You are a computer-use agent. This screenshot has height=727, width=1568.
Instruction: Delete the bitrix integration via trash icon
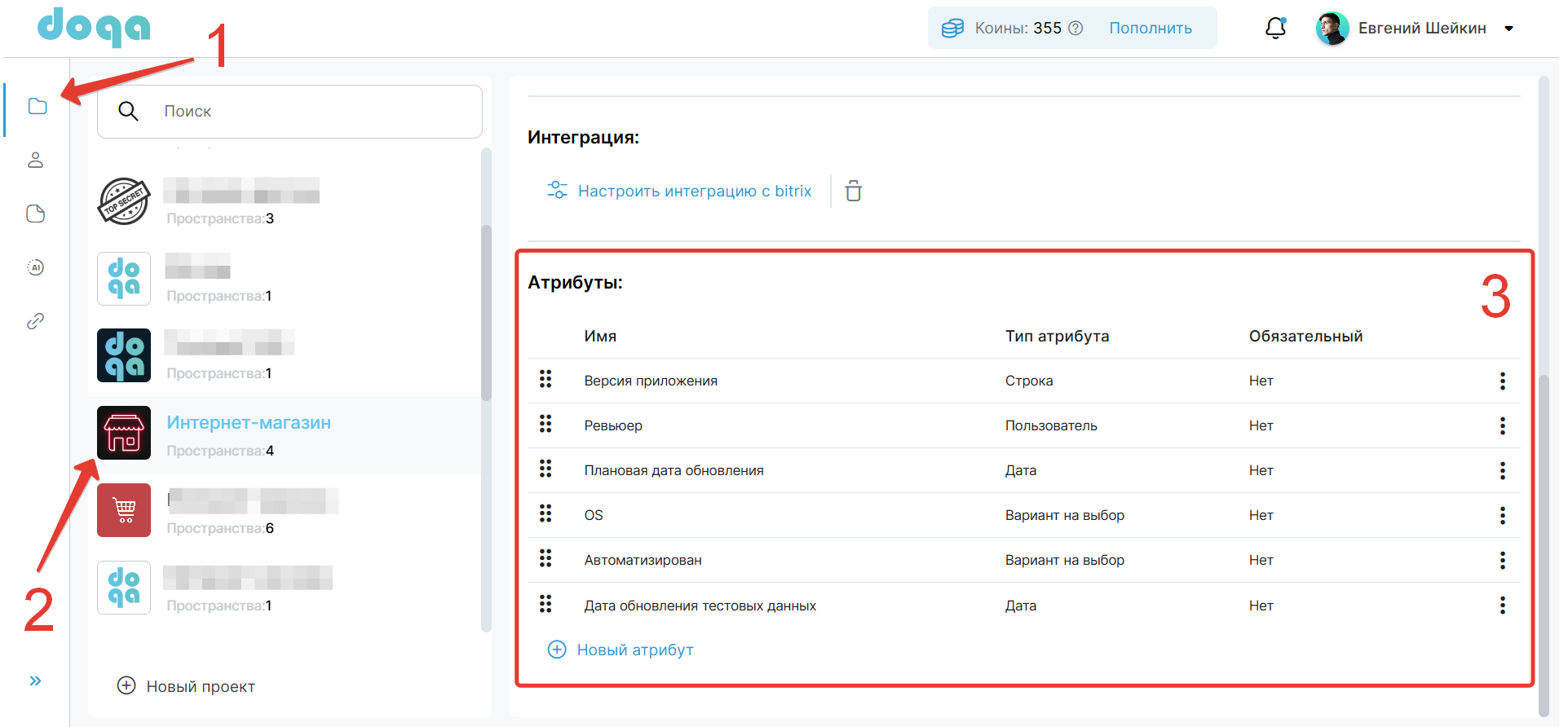pyautogui.click(x=853, y=191)
